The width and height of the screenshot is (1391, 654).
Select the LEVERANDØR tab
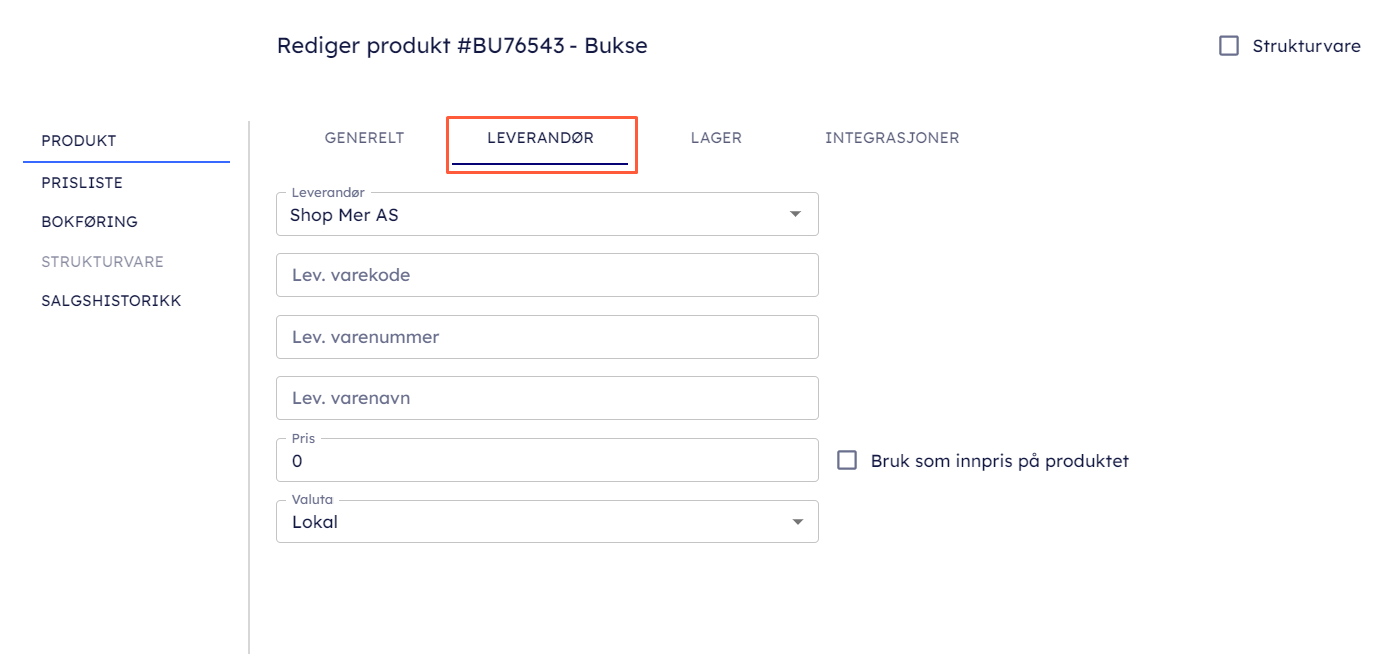[540, 138]
